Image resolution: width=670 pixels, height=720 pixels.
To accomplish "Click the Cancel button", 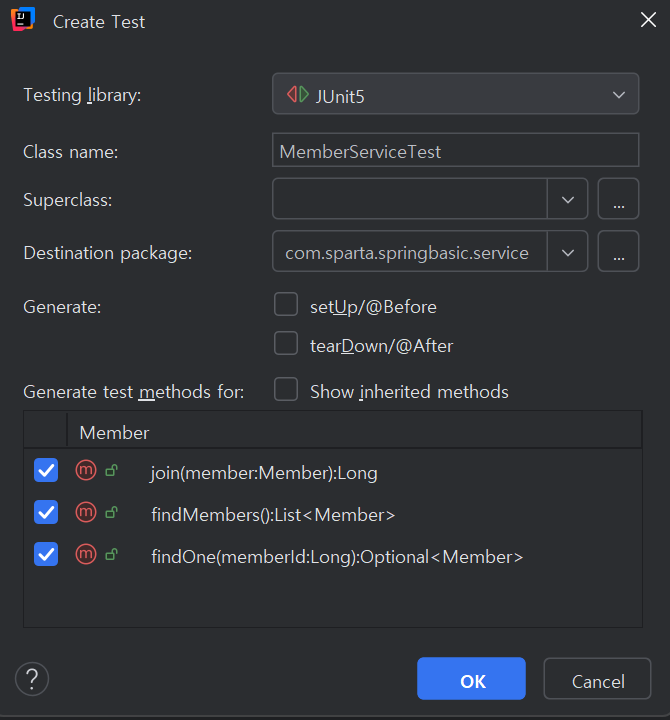I will coord(597,679).
